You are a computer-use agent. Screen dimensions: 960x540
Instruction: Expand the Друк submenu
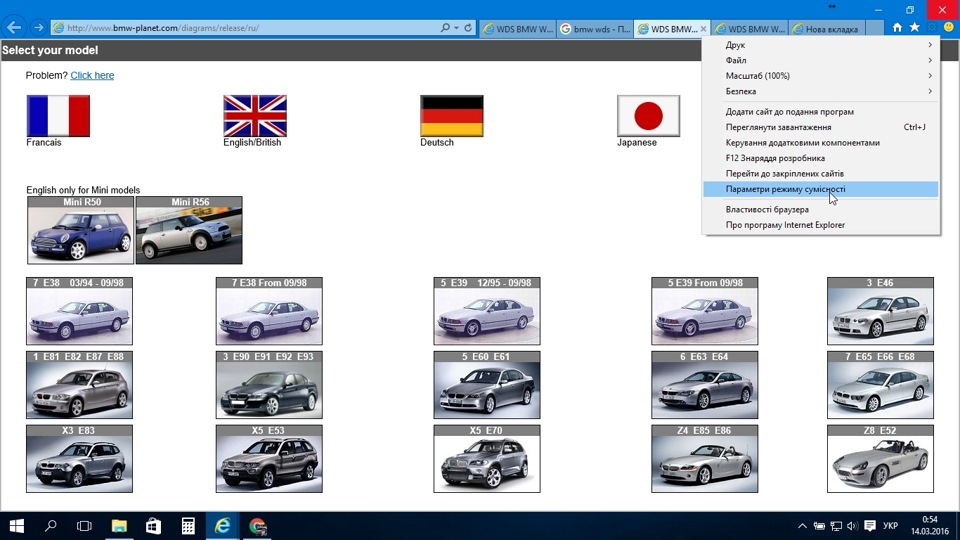tap(821, 45)
